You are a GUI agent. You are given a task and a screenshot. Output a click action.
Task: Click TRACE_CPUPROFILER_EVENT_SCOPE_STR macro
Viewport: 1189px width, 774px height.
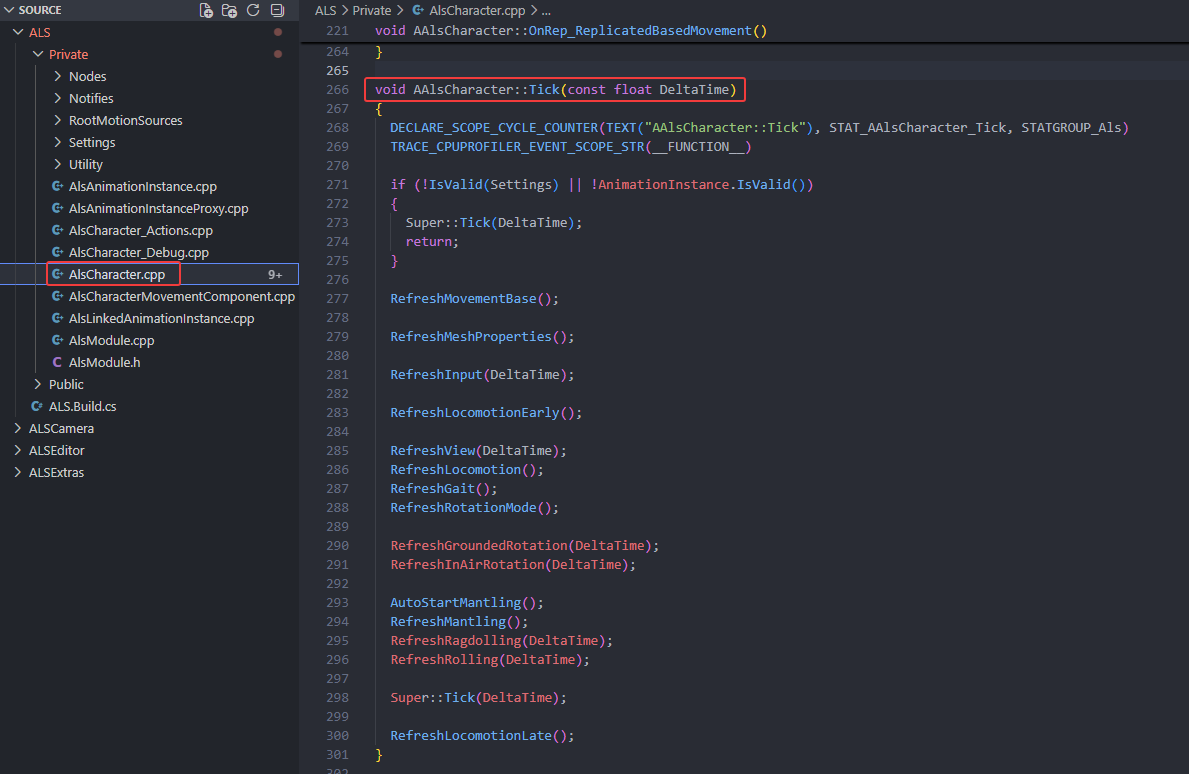coord(518,146)
